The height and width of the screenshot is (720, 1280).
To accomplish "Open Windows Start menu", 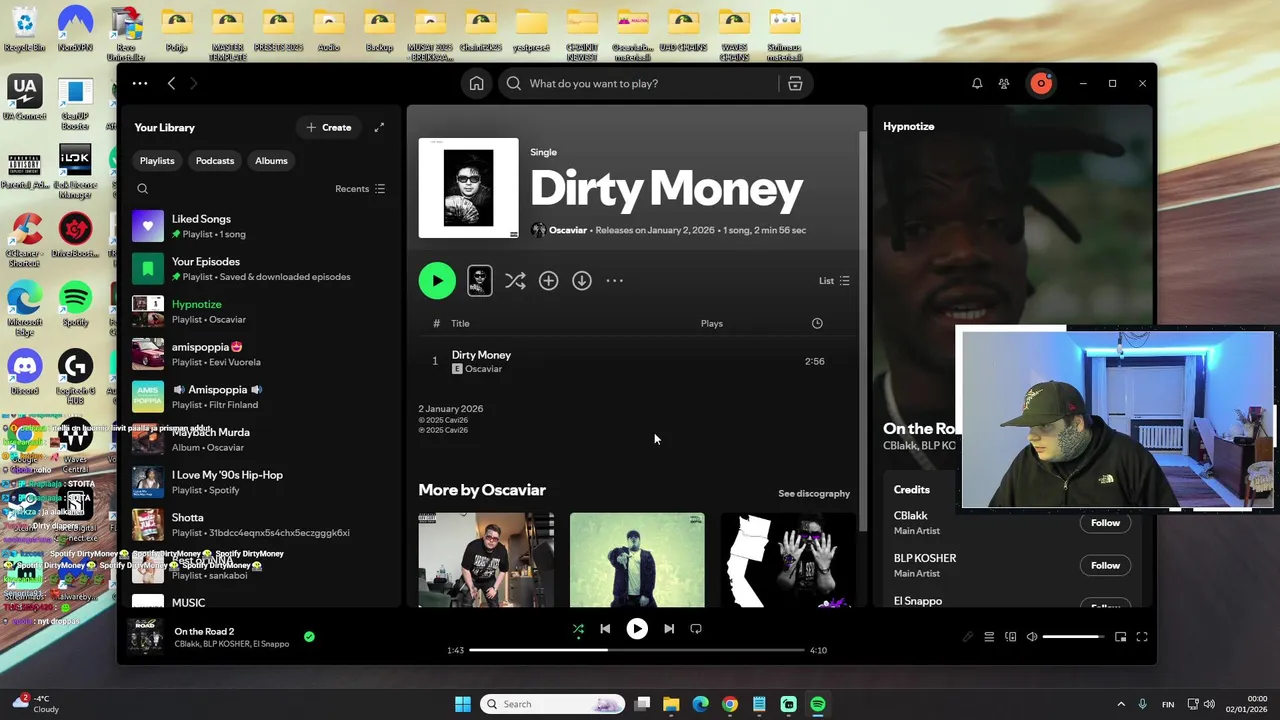I will pyautogui.click(x=463, y=704).
